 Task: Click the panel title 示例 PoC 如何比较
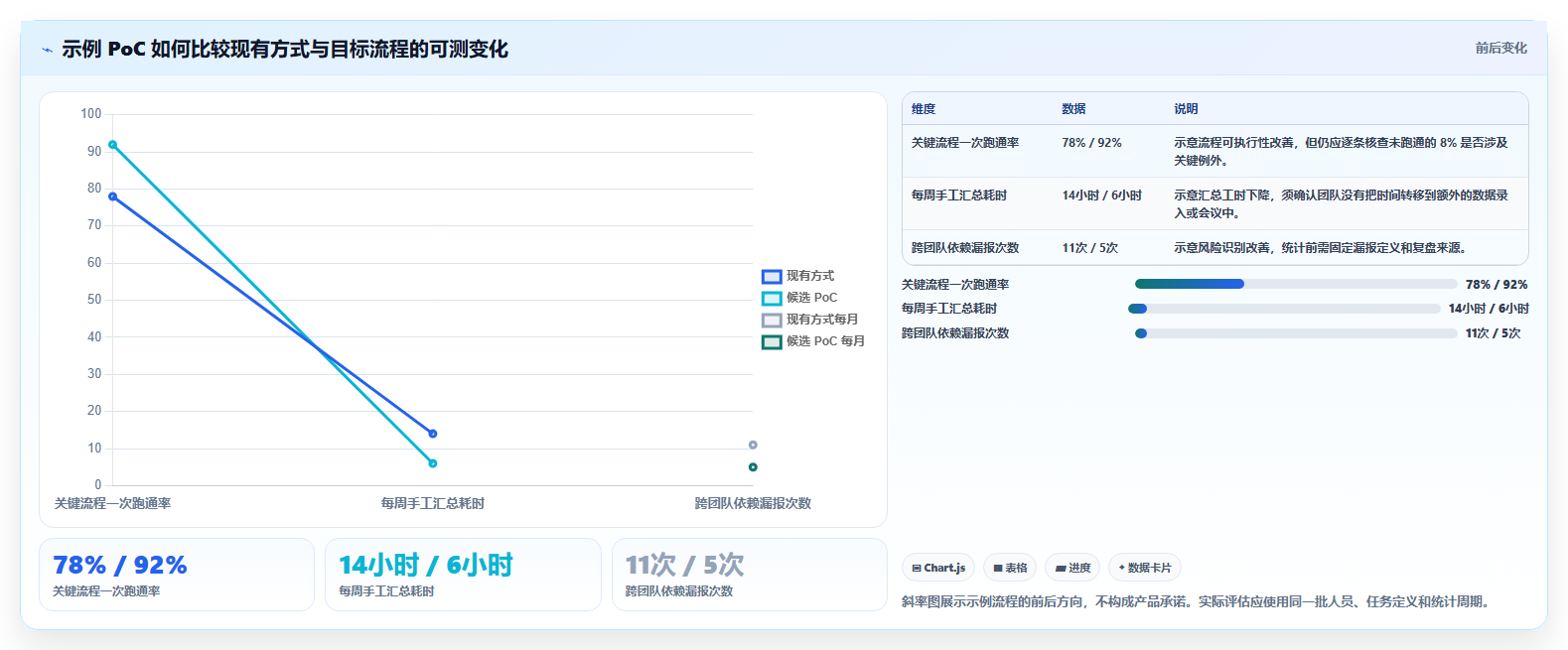point(285,49)
